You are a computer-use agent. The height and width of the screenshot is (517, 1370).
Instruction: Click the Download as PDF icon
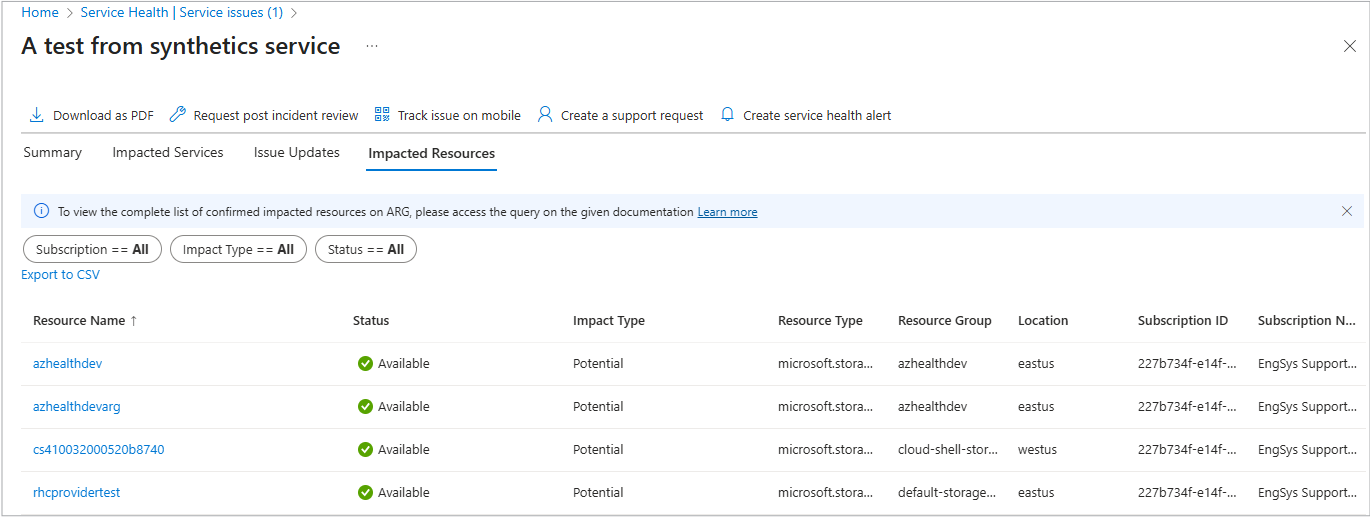point(36,115)
